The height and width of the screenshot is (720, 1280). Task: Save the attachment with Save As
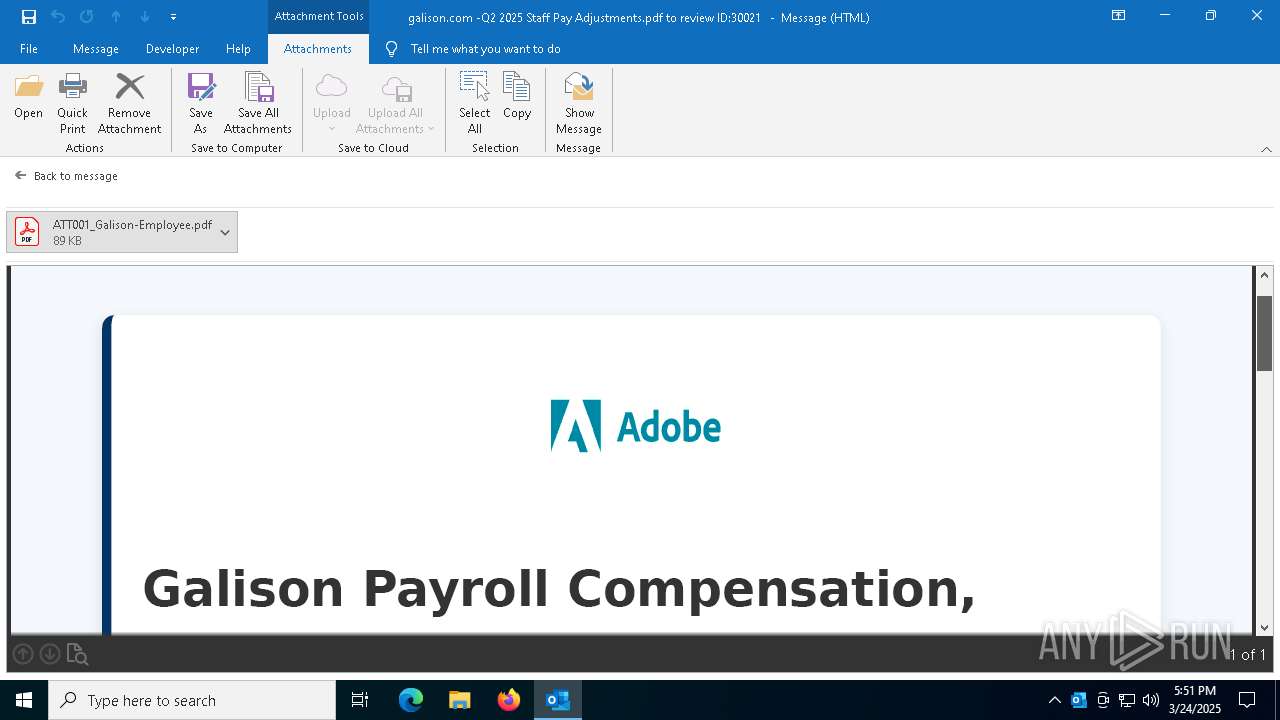[200, 104]
